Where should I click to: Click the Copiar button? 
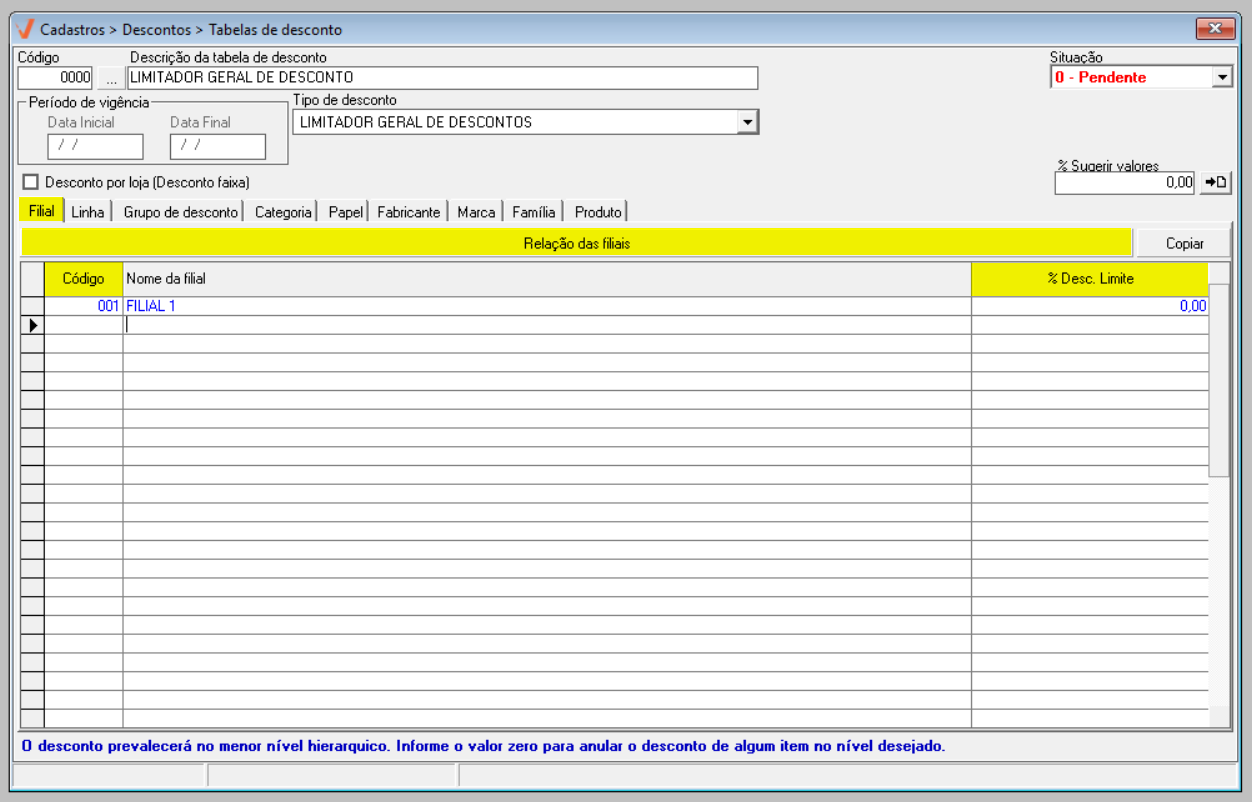[1184, 243]
